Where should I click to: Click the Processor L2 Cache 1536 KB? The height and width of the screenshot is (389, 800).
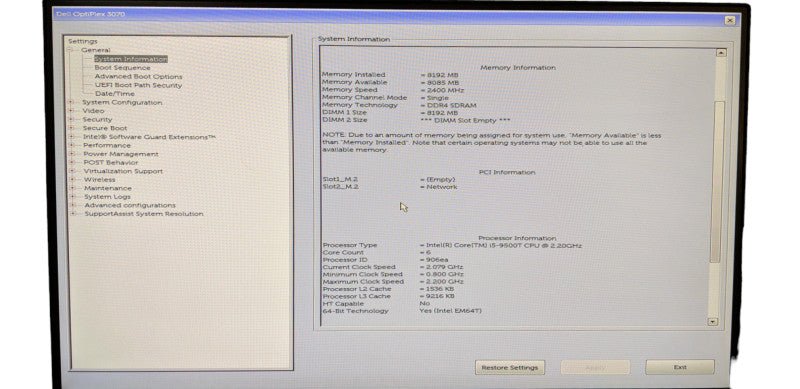point(437,289)
